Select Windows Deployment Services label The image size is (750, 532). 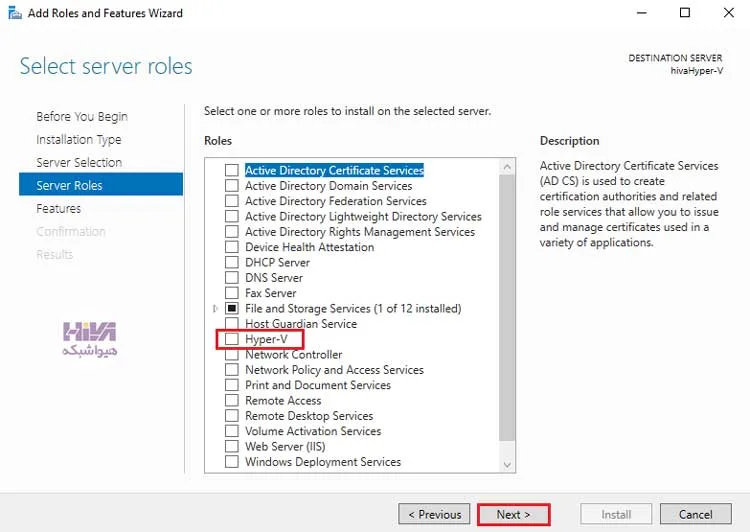point(323,462)
